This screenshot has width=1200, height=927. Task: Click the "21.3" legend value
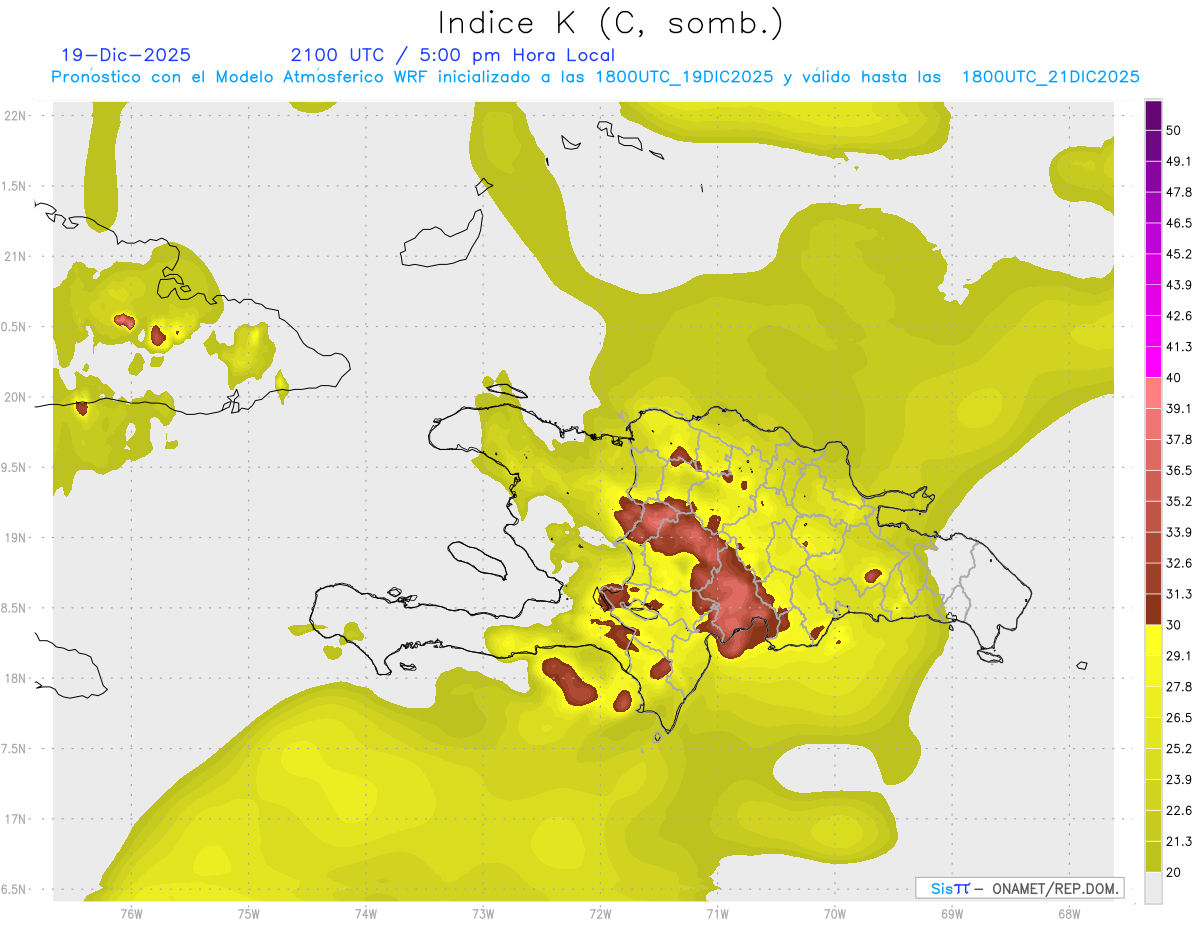[1179, 842]
